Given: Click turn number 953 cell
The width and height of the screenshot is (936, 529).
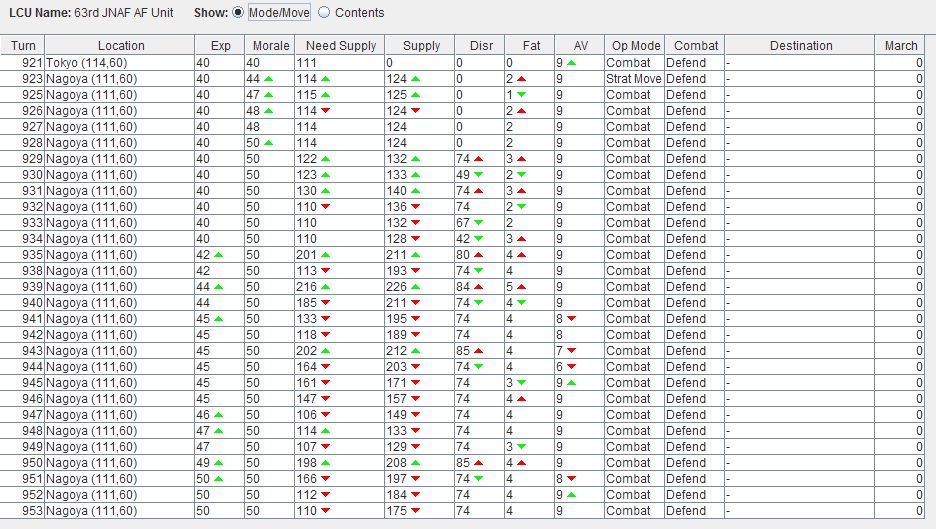Looking at the screenshot, I should [23, 511].
